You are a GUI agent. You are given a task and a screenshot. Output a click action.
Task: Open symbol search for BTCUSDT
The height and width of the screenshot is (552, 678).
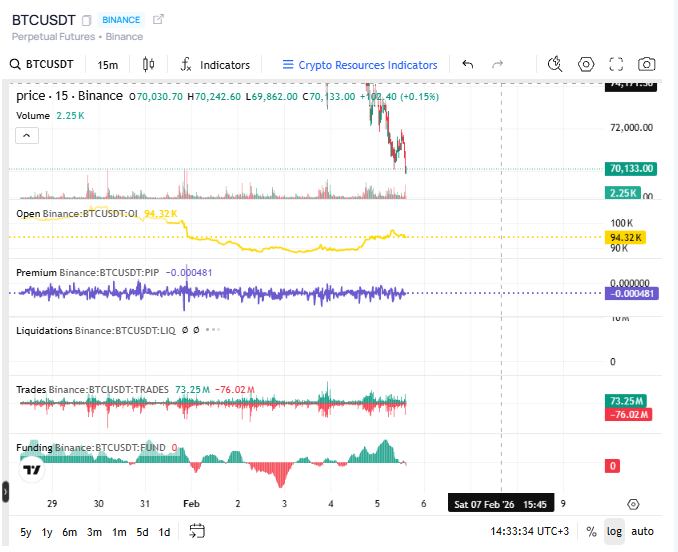pos(42,64)
